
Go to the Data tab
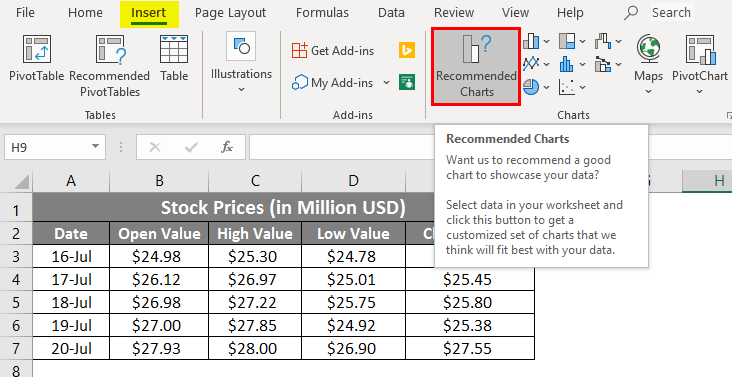(391, 13)
